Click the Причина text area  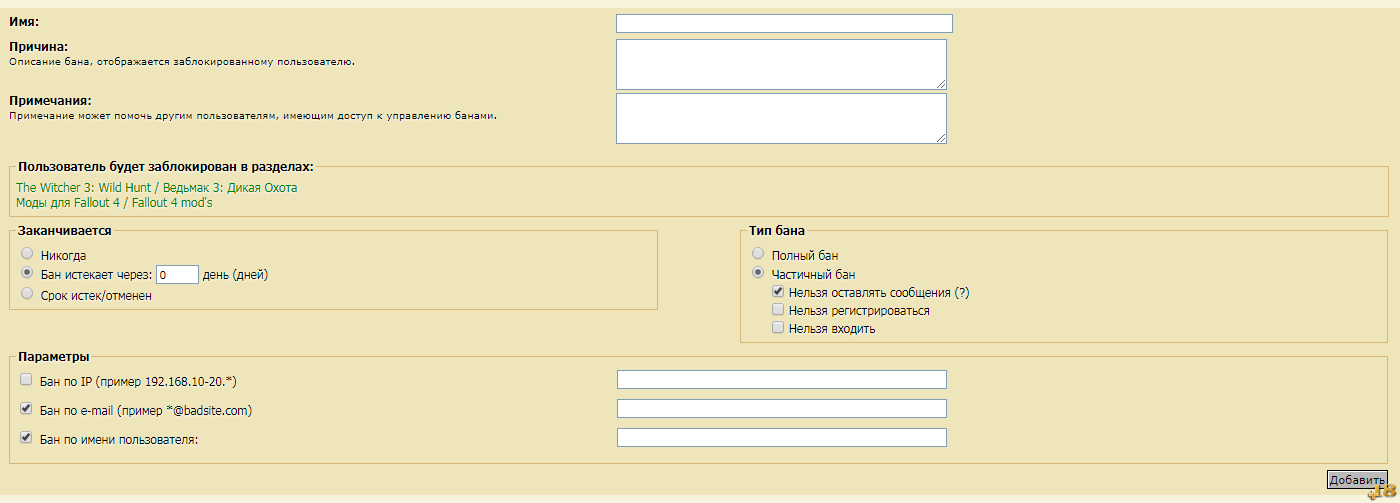pyautogui.click(x=781, y=64)
